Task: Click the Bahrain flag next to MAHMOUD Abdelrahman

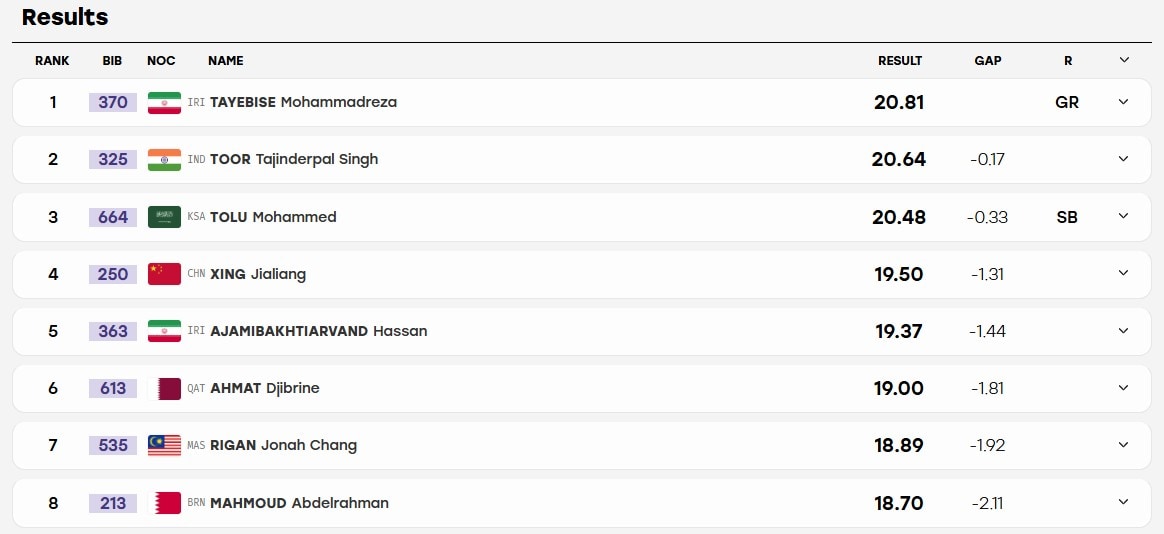Action: [x=164, y=503]
